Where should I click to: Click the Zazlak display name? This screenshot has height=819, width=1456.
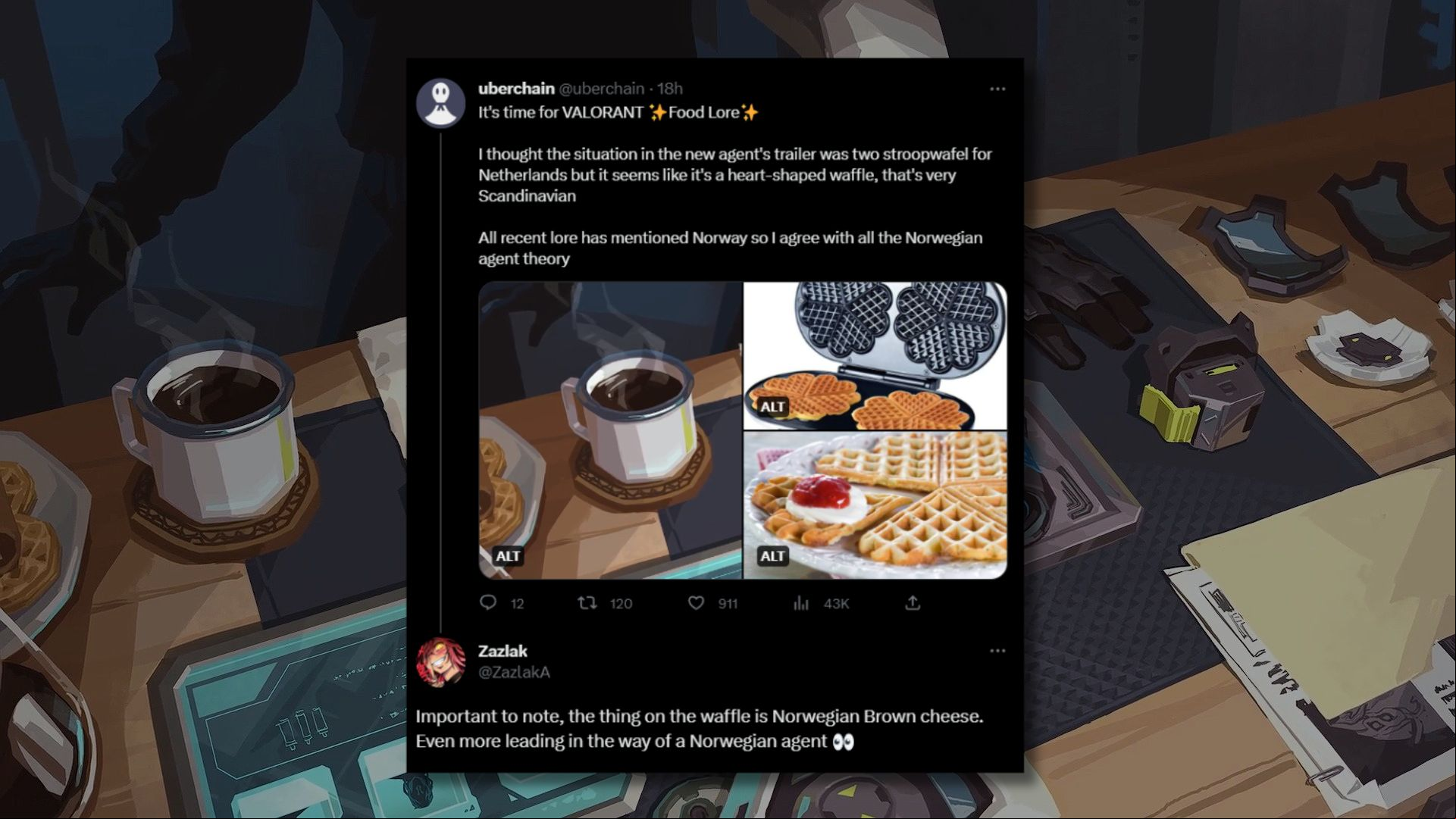(x=503, y=651)
